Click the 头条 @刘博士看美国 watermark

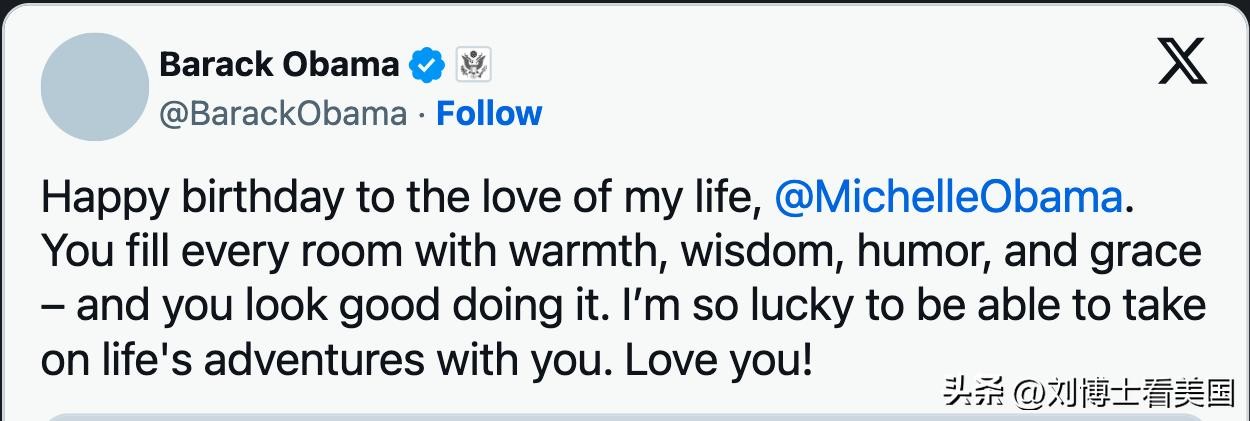(1088, 393)
